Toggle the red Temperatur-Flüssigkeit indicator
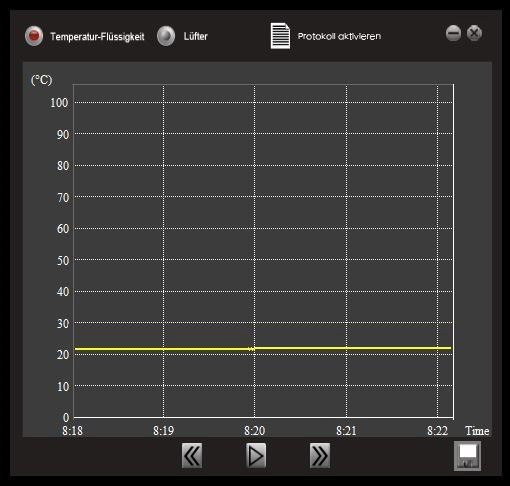This screenshot has width=510, height=486. (x=34, y=35)
